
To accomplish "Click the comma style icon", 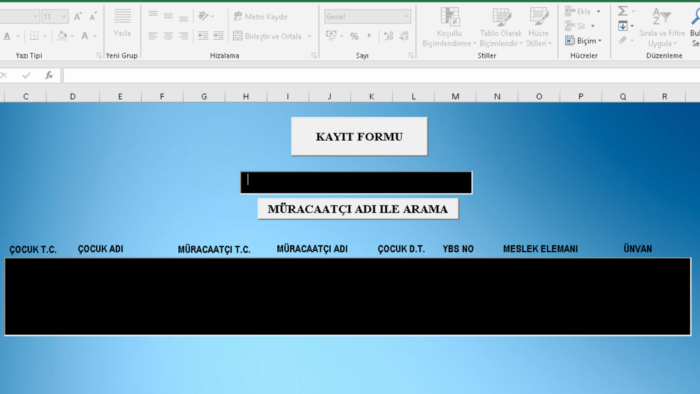I will 369,36.
